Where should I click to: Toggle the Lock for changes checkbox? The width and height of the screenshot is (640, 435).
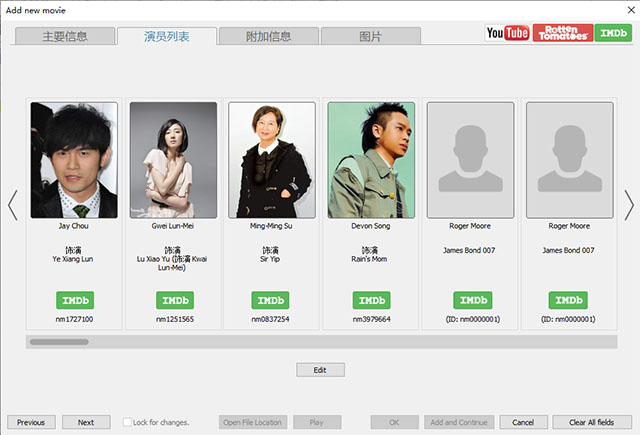(x=127, y=422)
